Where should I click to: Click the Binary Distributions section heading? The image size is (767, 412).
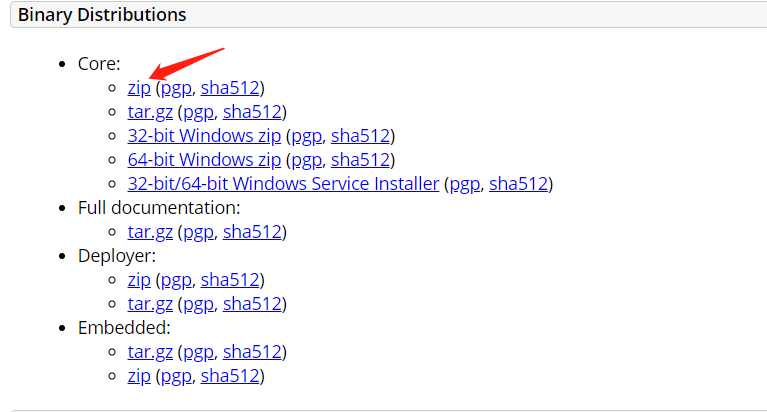pos(102,15)
